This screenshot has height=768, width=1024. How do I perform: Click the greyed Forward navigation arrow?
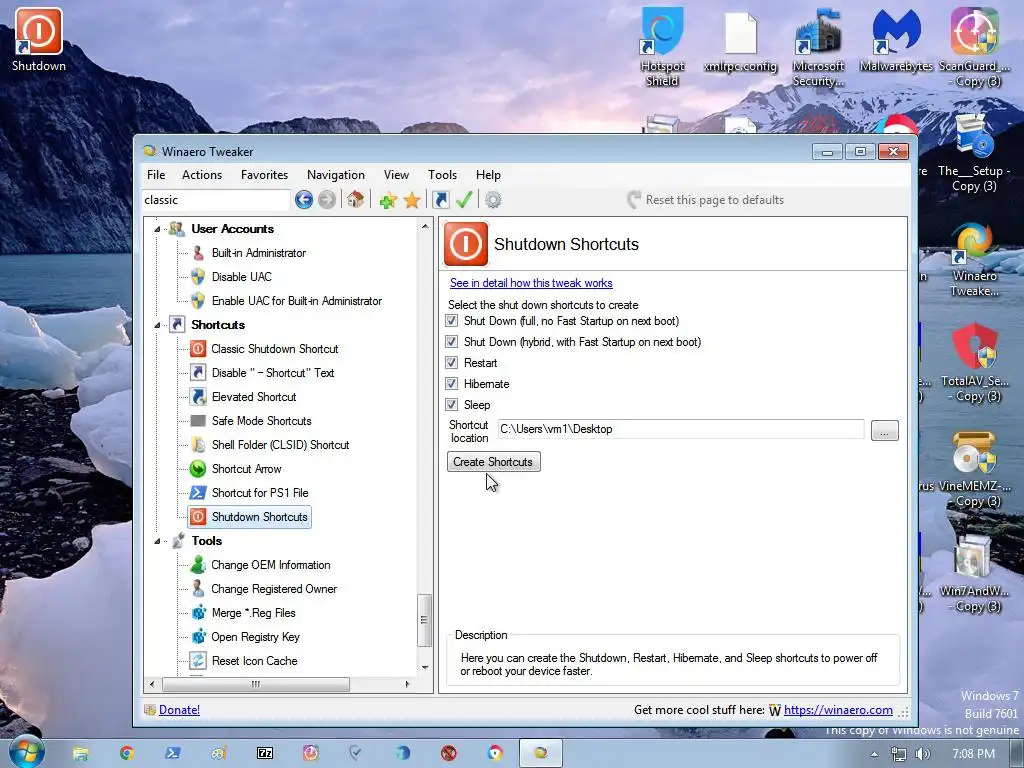click(327, 200)
